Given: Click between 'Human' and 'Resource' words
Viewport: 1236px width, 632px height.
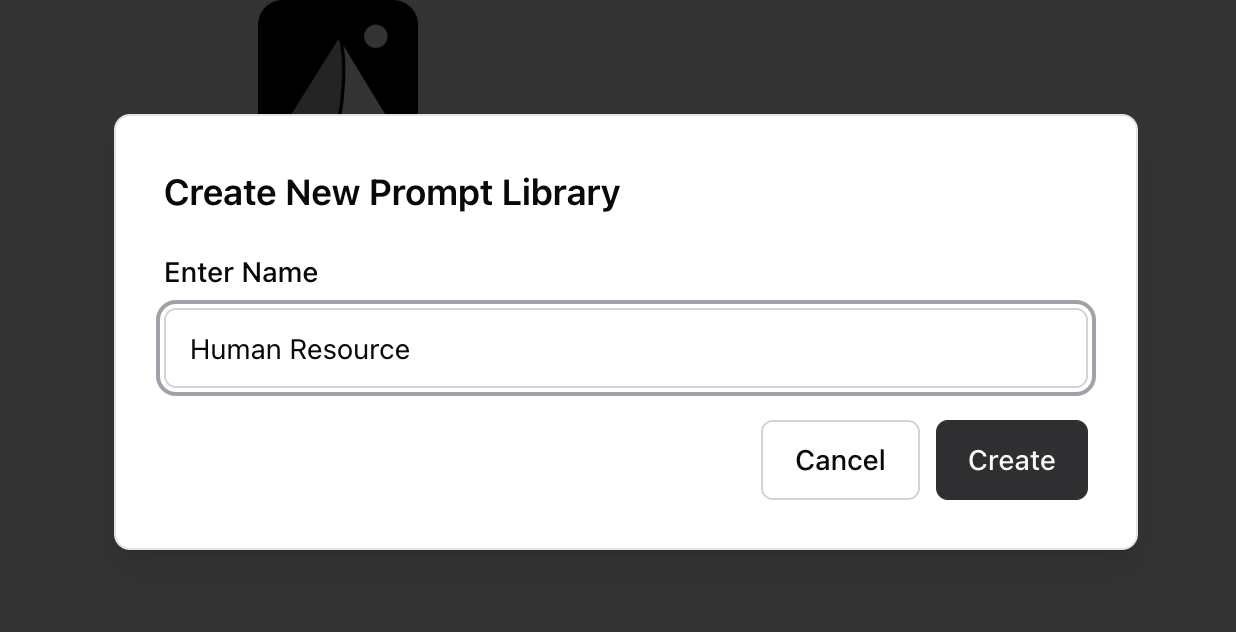Looking at the screenshot, I should 286,349.
